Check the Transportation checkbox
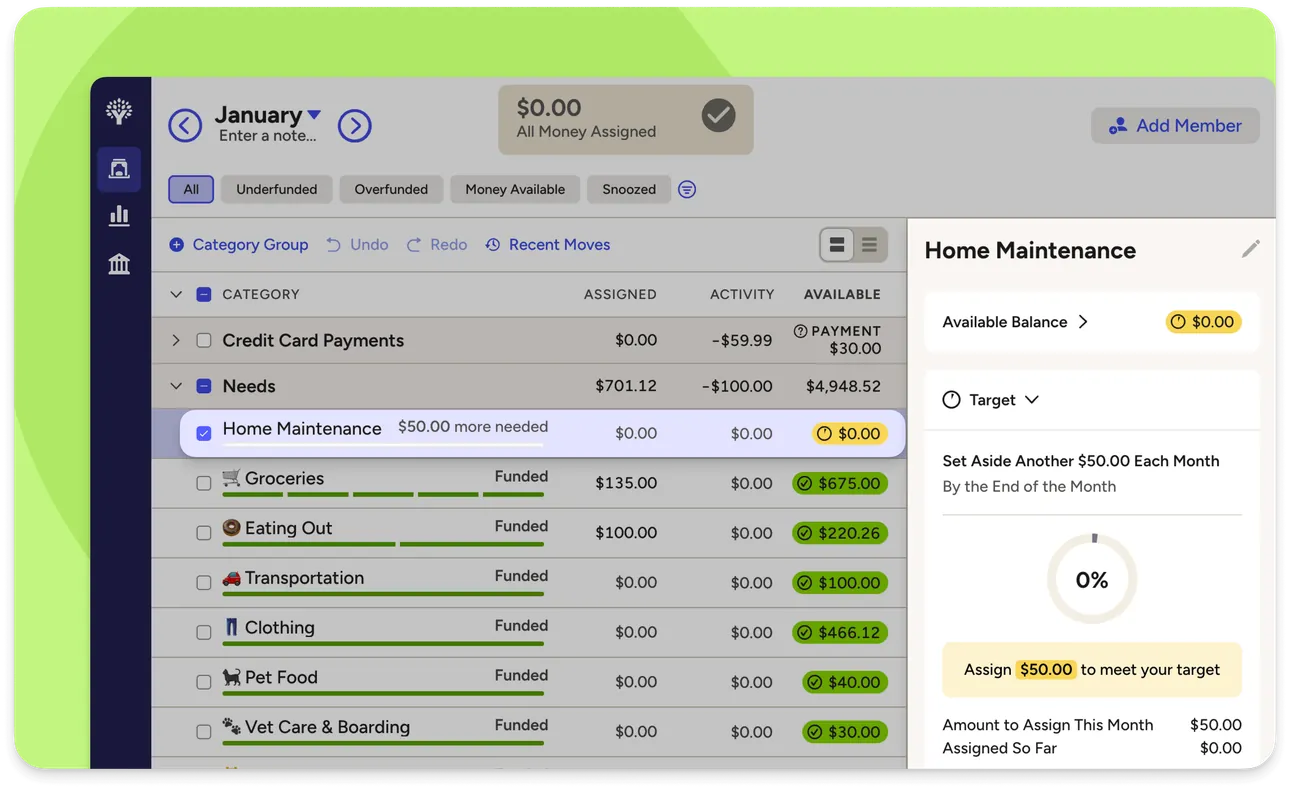This screenshot has width=1290, height=790. click(x=204, y=583)
